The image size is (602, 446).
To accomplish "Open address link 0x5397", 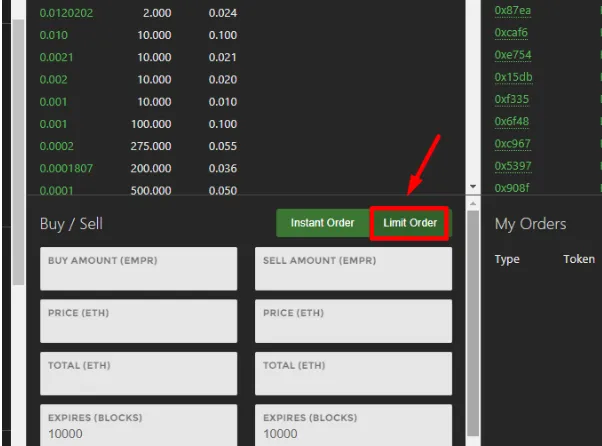I will point(513,166).
